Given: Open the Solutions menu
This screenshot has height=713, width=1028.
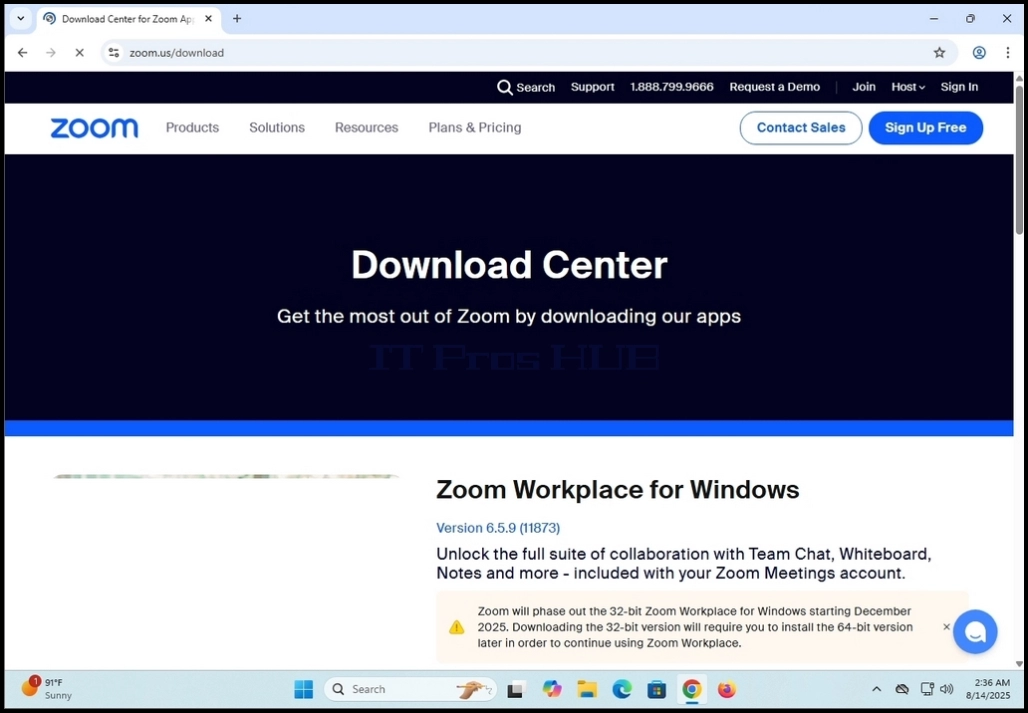Looking at the screenshot, I should point(277,128).
